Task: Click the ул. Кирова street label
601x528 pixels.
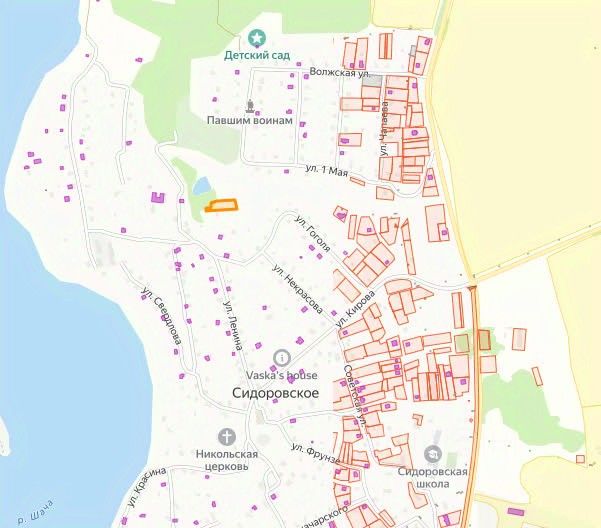Action: click(355, 309)
